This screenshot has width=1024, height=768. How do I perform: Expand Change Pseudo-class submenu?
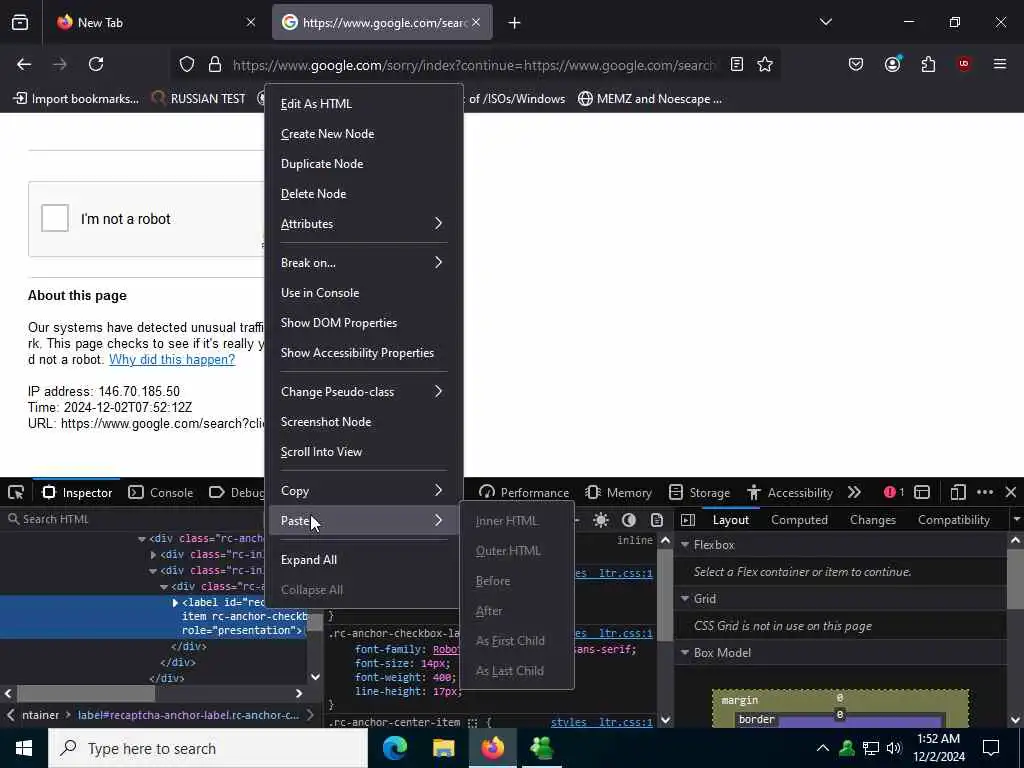364,392
